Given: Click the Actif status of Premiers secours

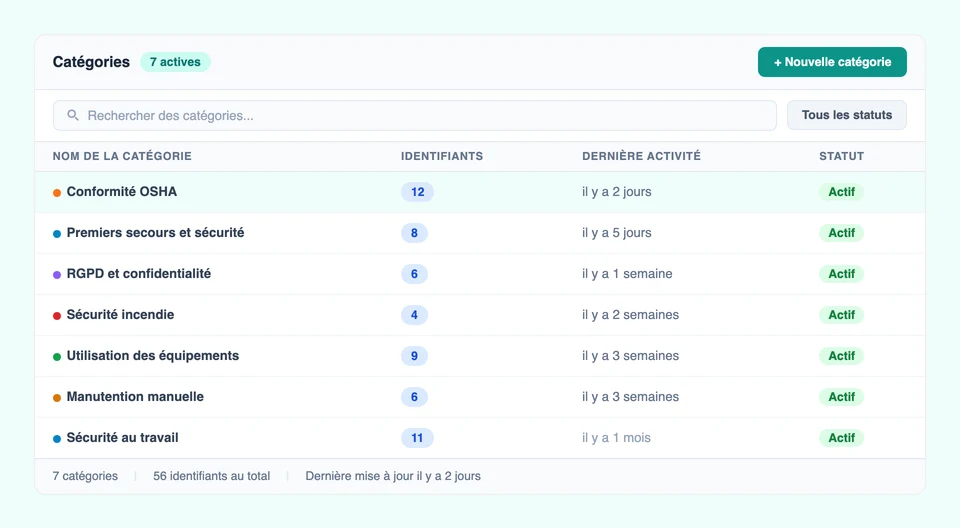Looking at the screenshot, I should point(841,233).
